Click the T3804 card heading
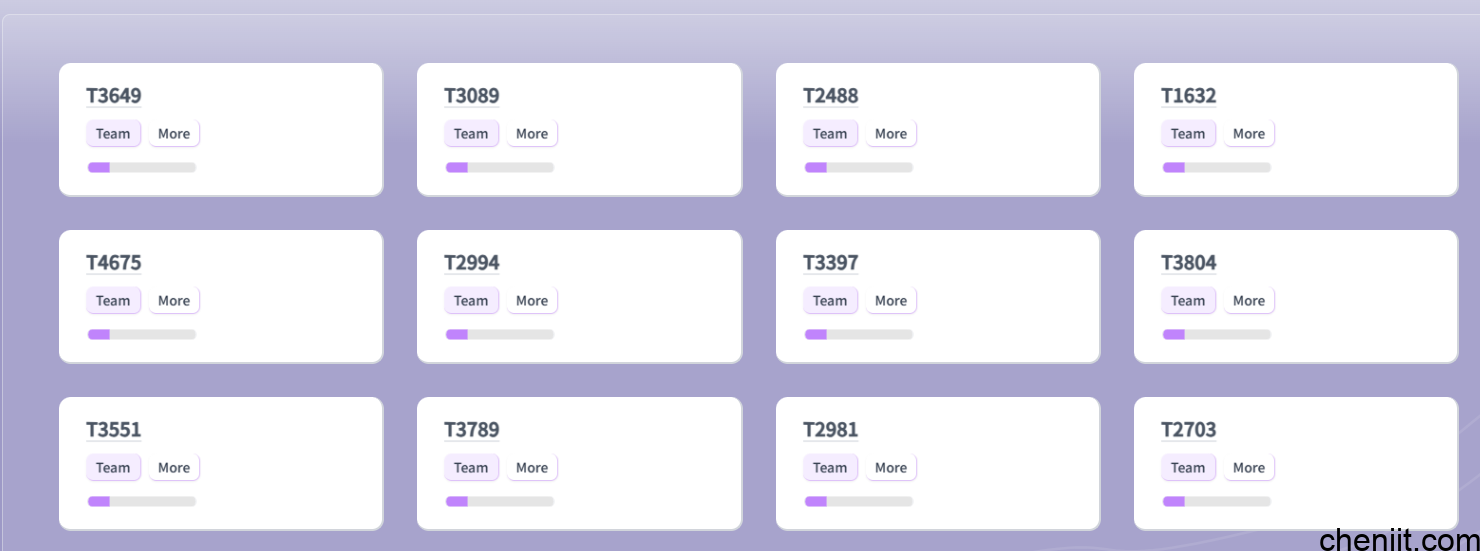 click(x=1188, y=263)
